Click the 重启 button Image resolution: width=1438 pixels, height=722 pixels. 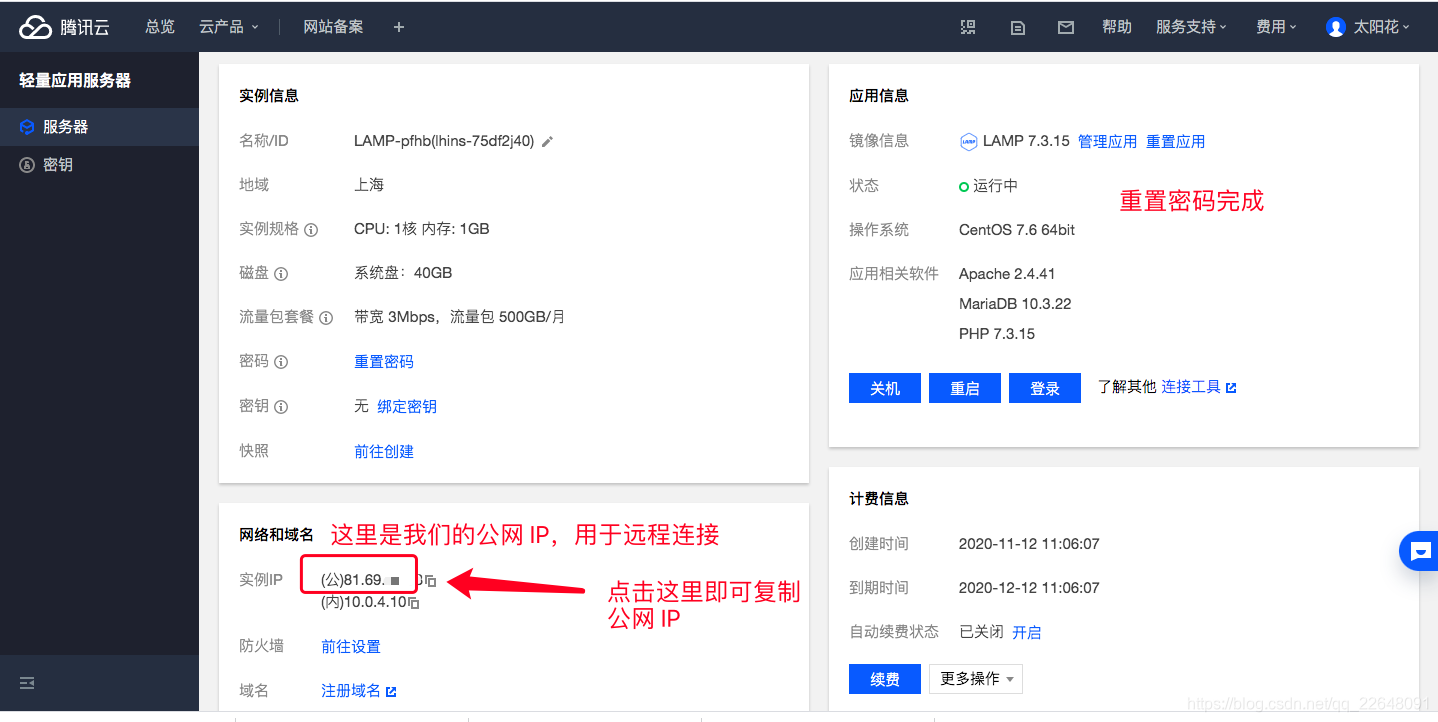pos(965,388)
